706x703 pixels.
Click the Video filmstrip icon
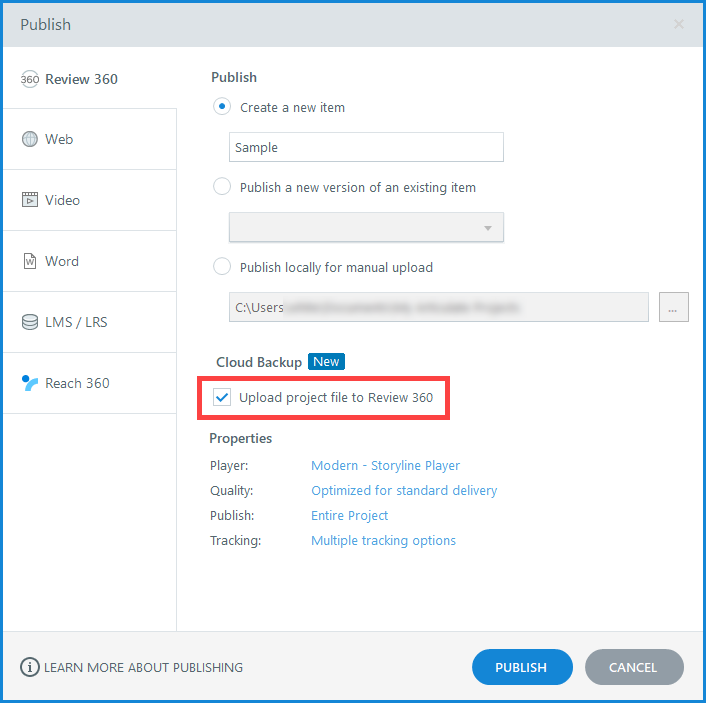click(x=30, y=200)
